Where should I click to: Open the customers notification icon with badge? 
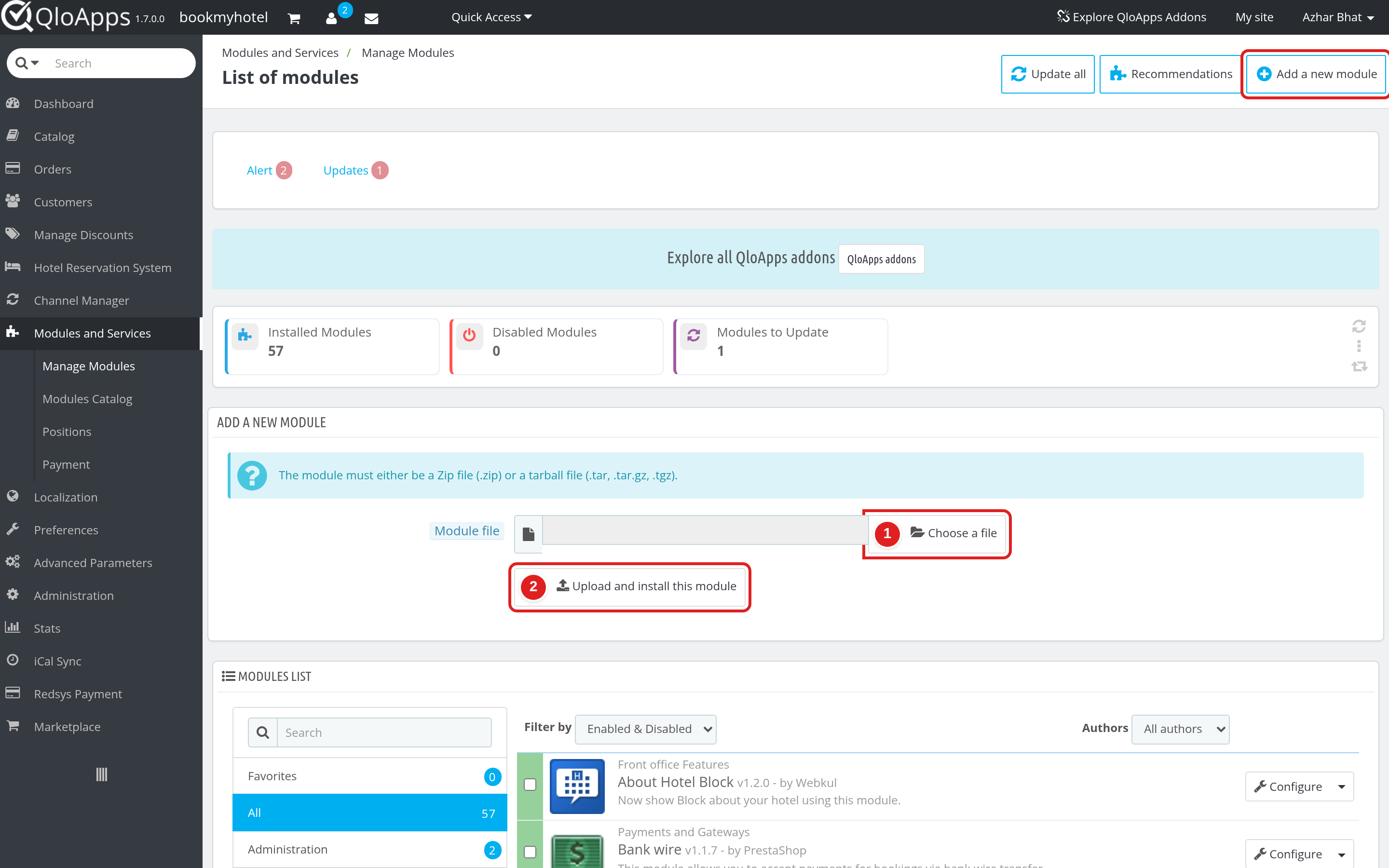[x=332, y=18]
